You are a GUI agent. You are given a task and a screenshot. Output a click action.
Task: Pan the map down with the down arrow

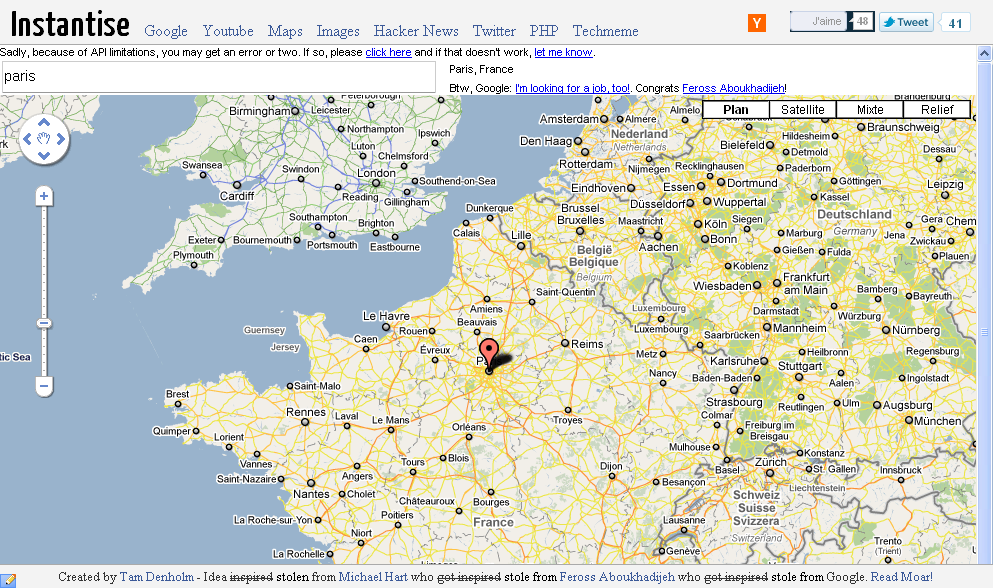pos(44,155)
